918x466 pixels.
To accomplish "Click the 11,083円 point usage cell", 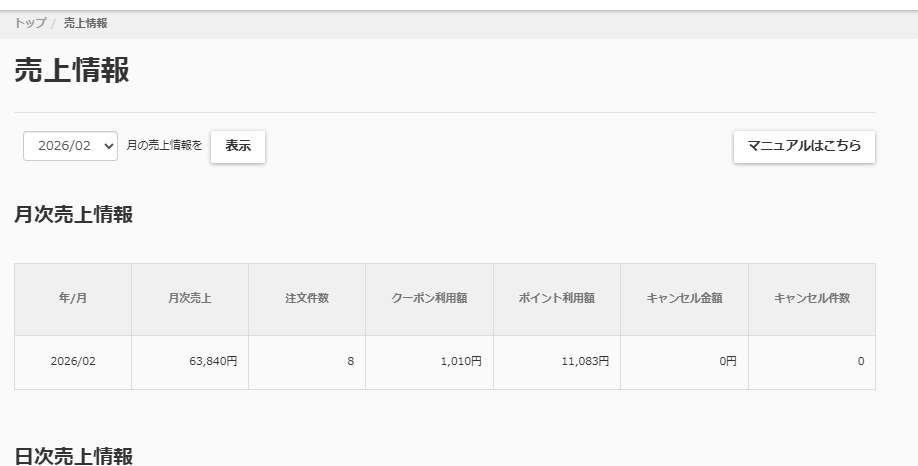I will tap(585, 362).
